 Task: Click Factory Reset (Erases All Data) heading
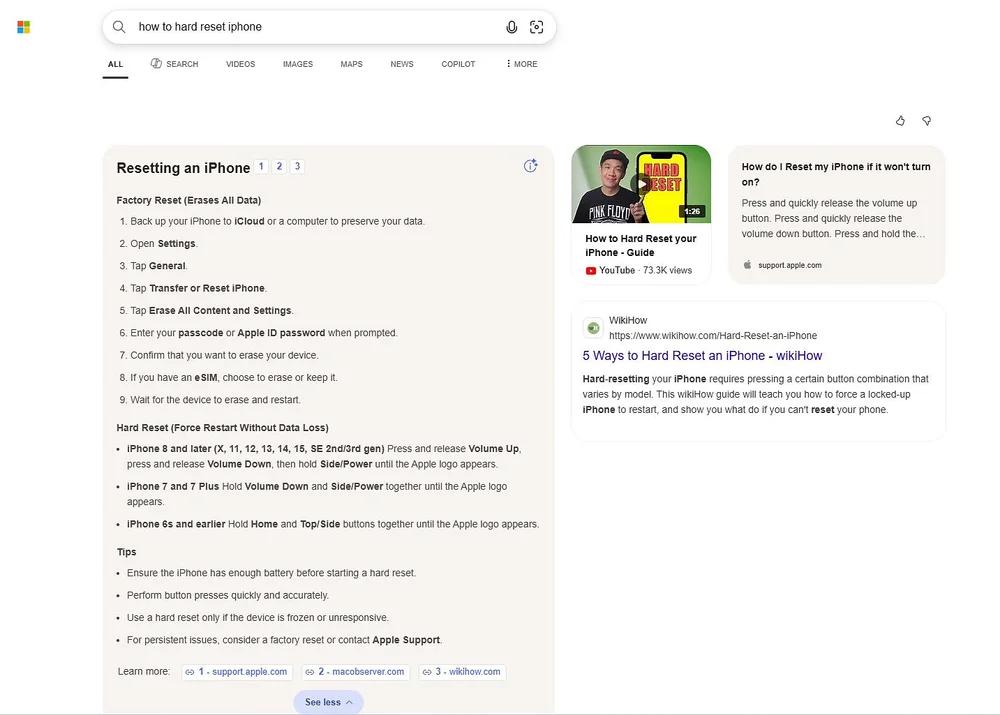tap(189, 200)
